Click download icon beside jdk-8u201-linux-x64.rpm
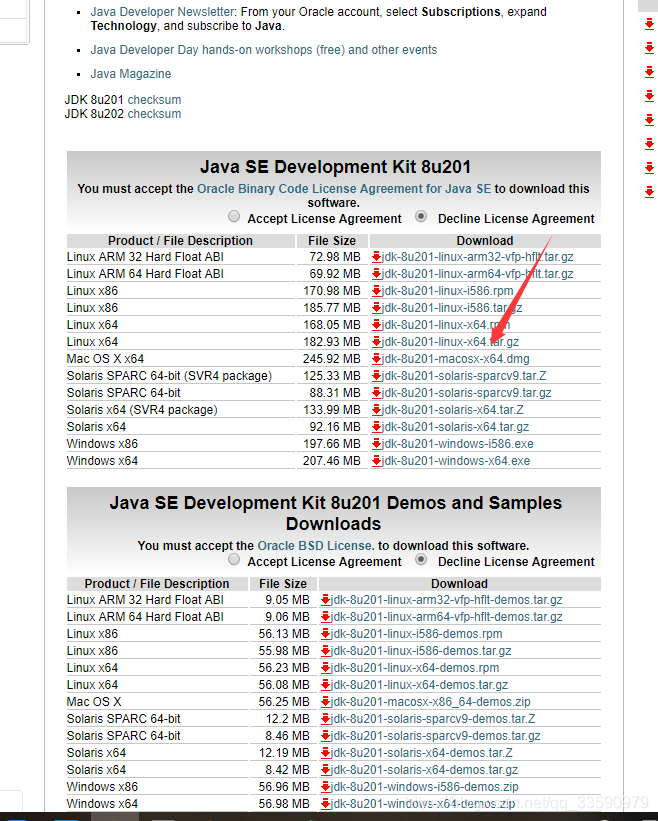Viewport: 658px width, 821px height. [376, 325]
